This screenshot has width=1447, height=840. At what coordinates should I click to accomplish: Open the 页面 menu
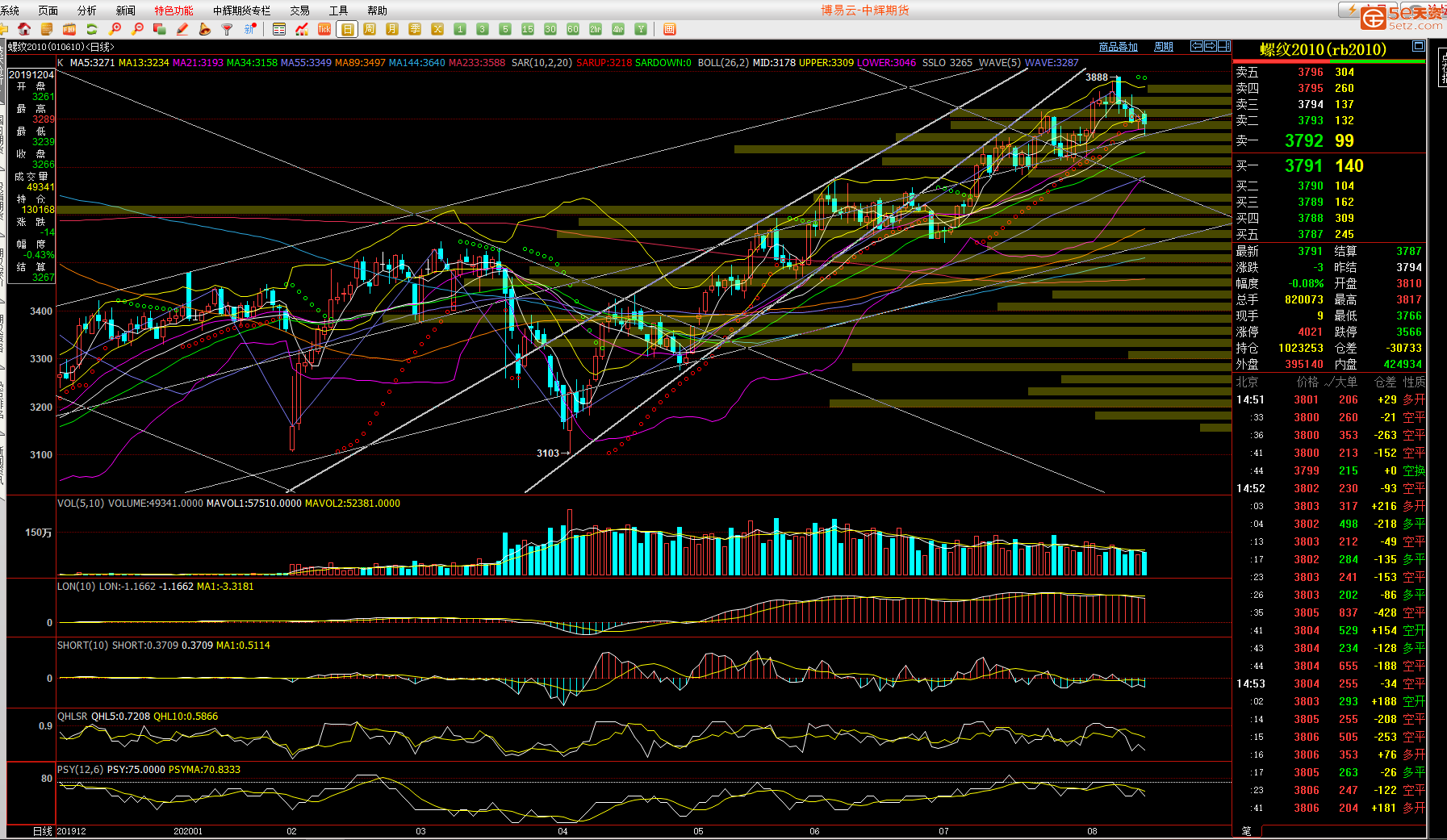click(x=48, y=10)
